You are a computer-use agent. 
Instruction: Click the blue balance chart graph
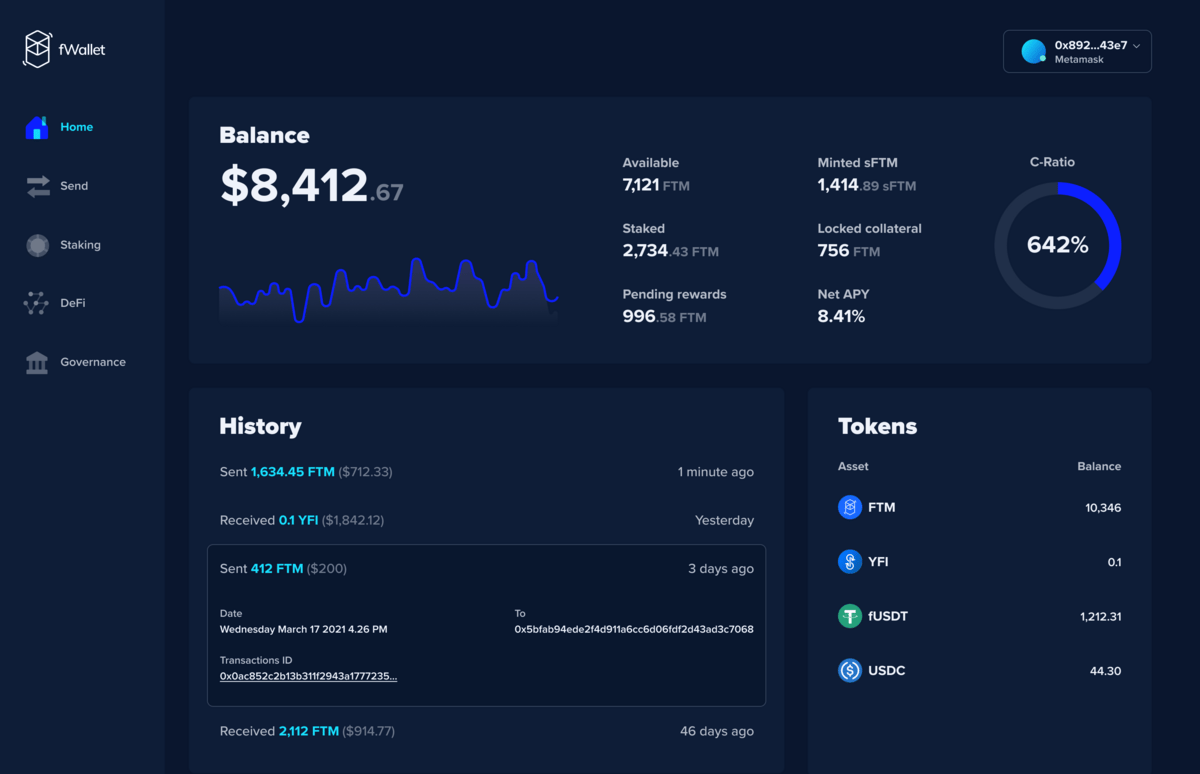[x=388, y=290]
